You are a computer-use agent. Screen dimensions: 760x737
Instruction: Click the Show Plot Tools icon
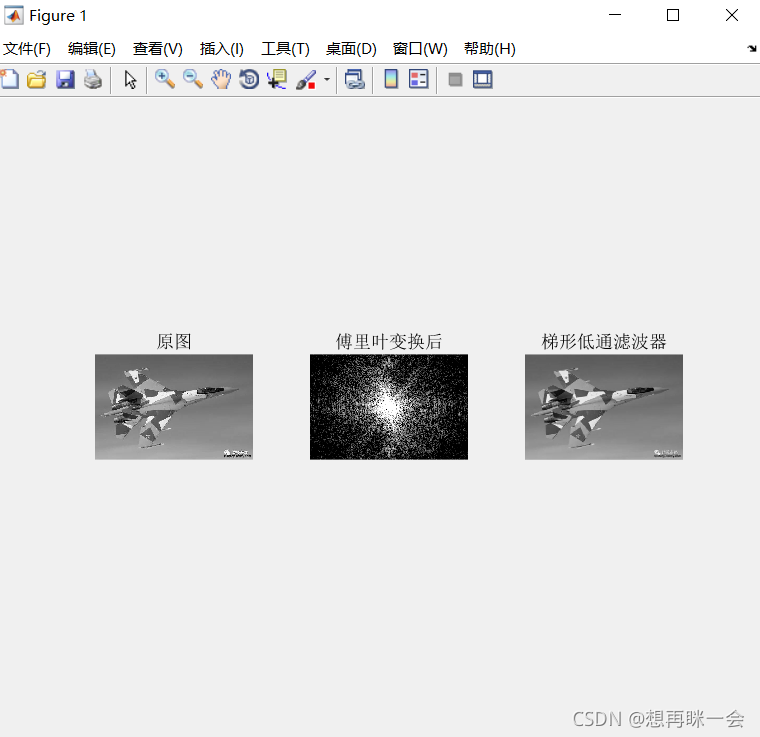[x=483, y=79]
